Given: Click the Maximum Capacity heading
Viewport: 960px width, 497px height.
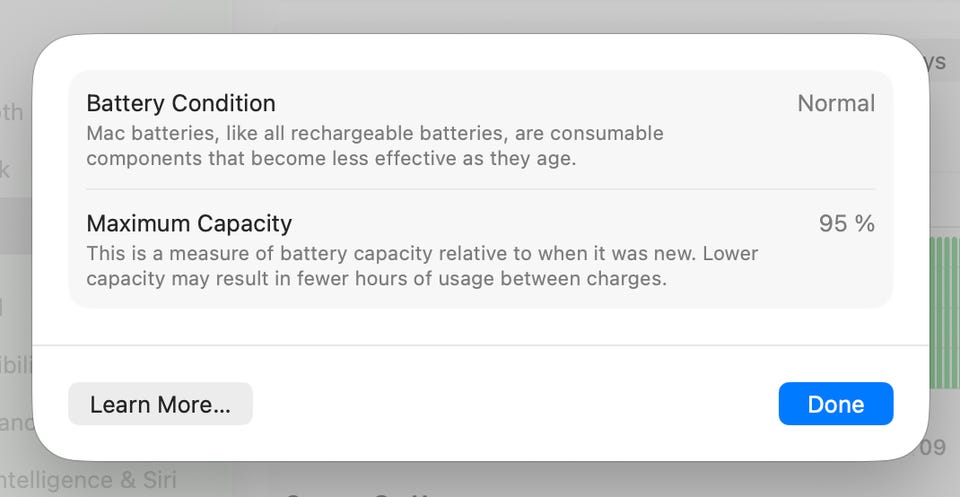Looking at the screenshot, I should coord(189,223).
